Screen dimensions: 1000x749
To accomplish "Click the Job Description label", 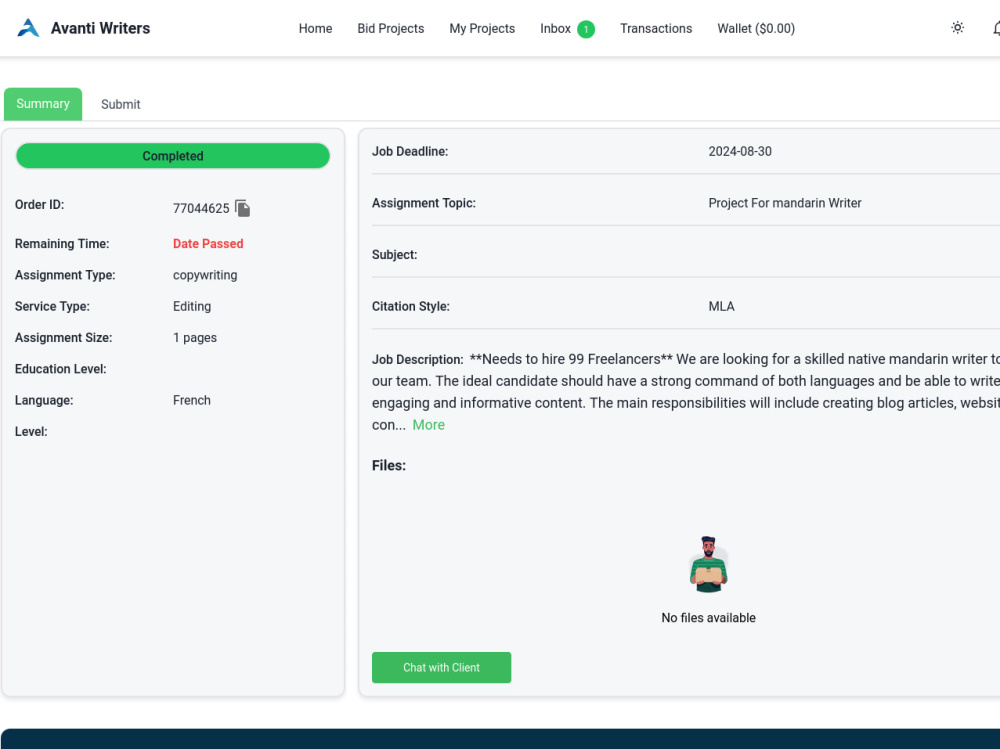I will coord(417,359).
